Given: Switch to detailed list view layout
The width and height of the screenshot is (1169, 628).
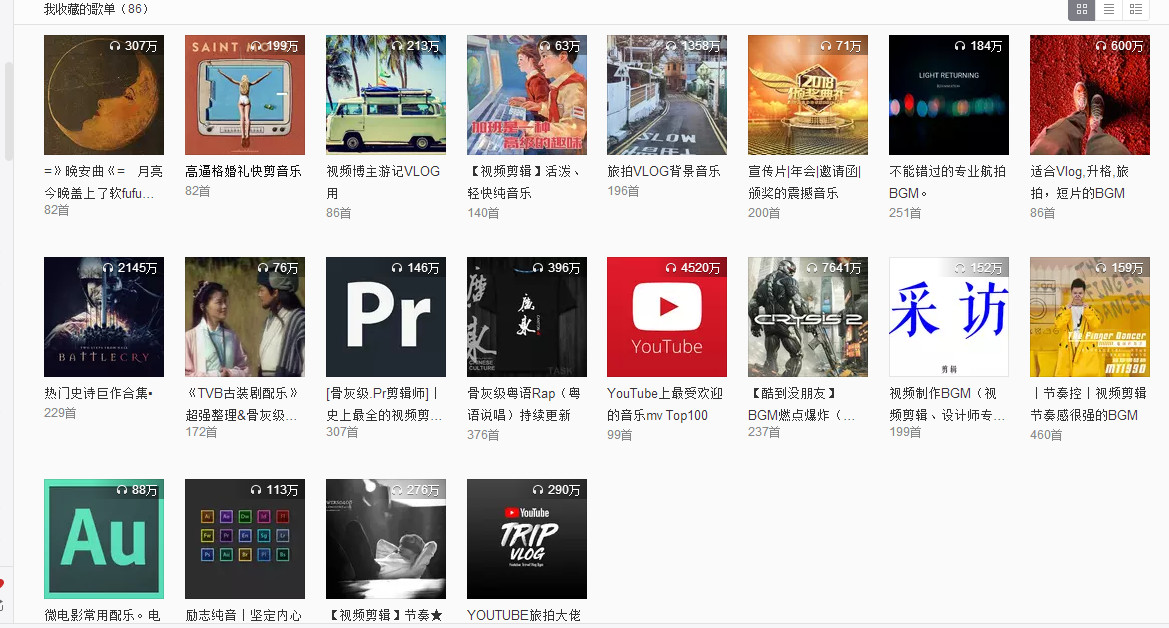Looking at the screenshot, I should 1137,9.
